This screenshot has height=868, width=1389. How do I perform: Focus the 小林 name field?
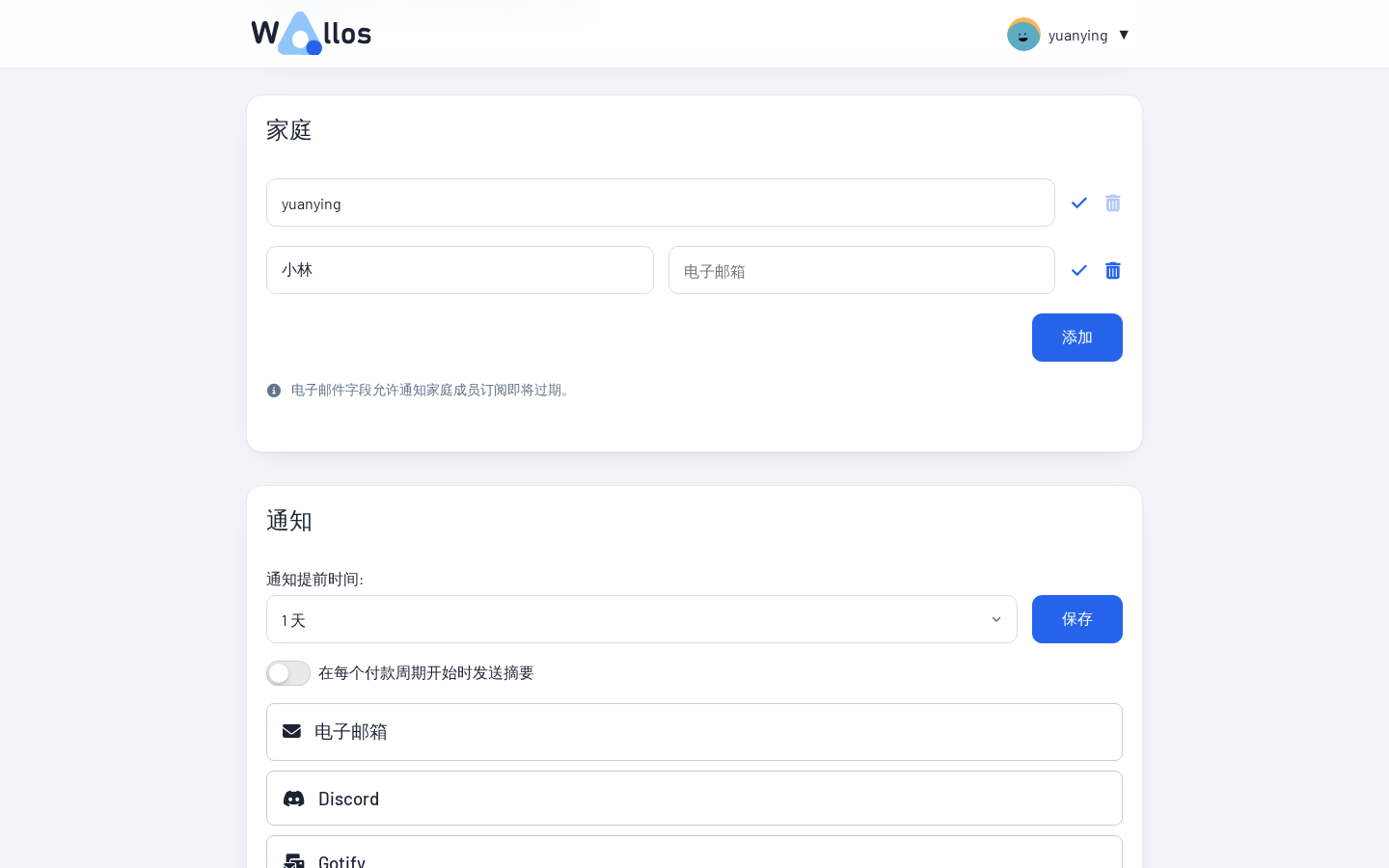pyautogui.click(x=460, y=270)
